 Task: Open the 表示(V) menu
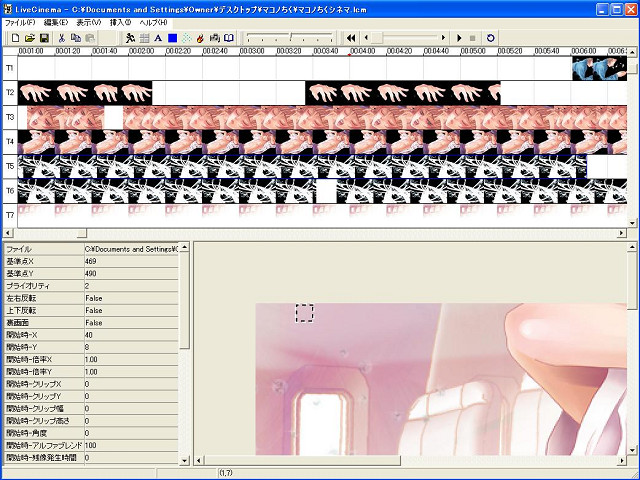(x=89, y=23)
